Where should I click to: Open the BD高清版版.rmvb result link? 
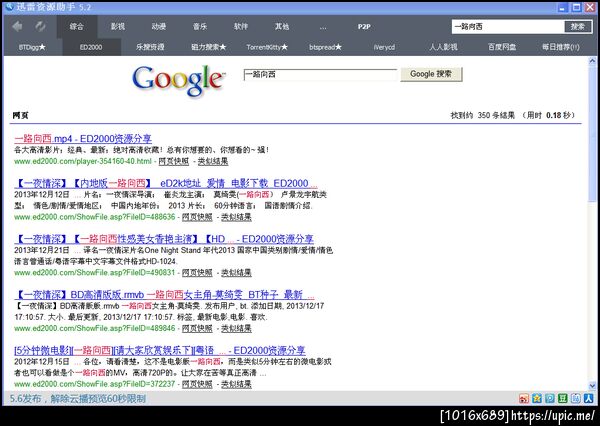tap(164, 295)
